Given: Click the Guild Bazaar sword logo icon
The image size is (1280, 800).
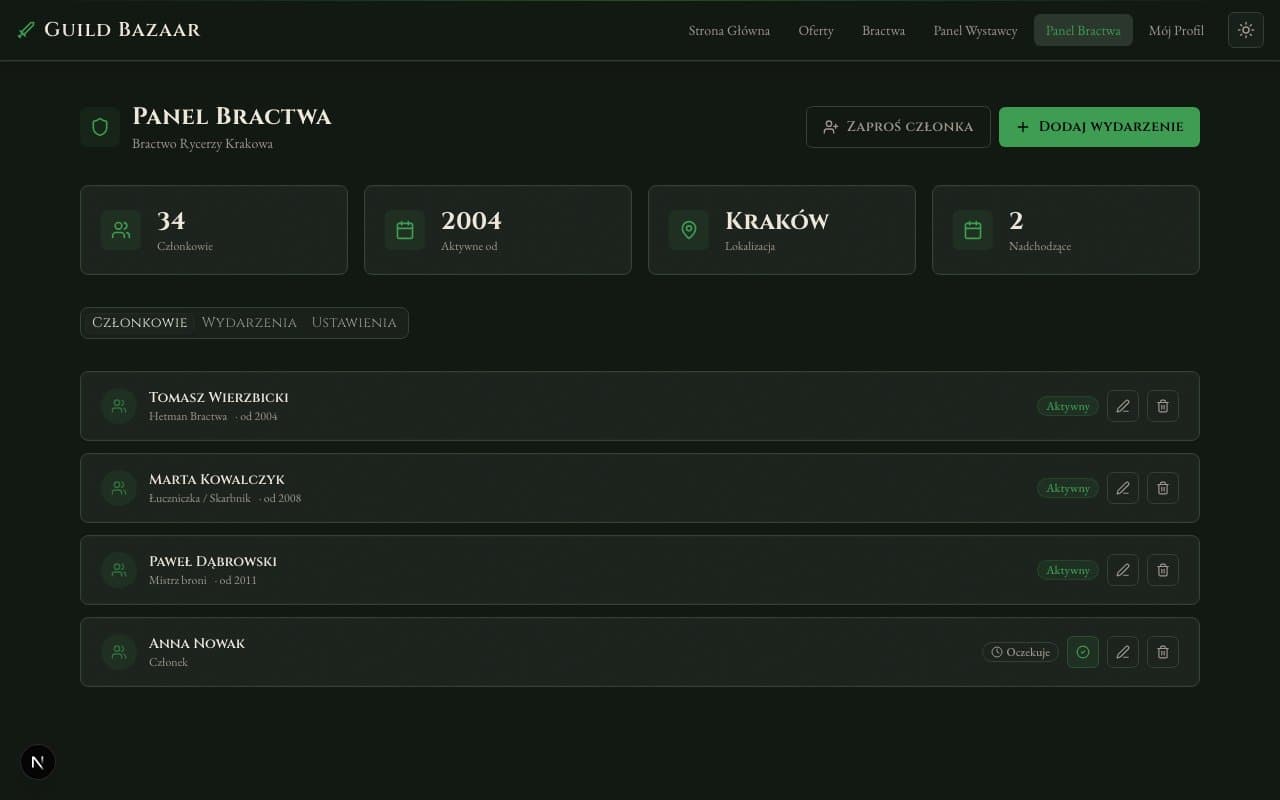Looking at the screenshot, I should 26,30.
